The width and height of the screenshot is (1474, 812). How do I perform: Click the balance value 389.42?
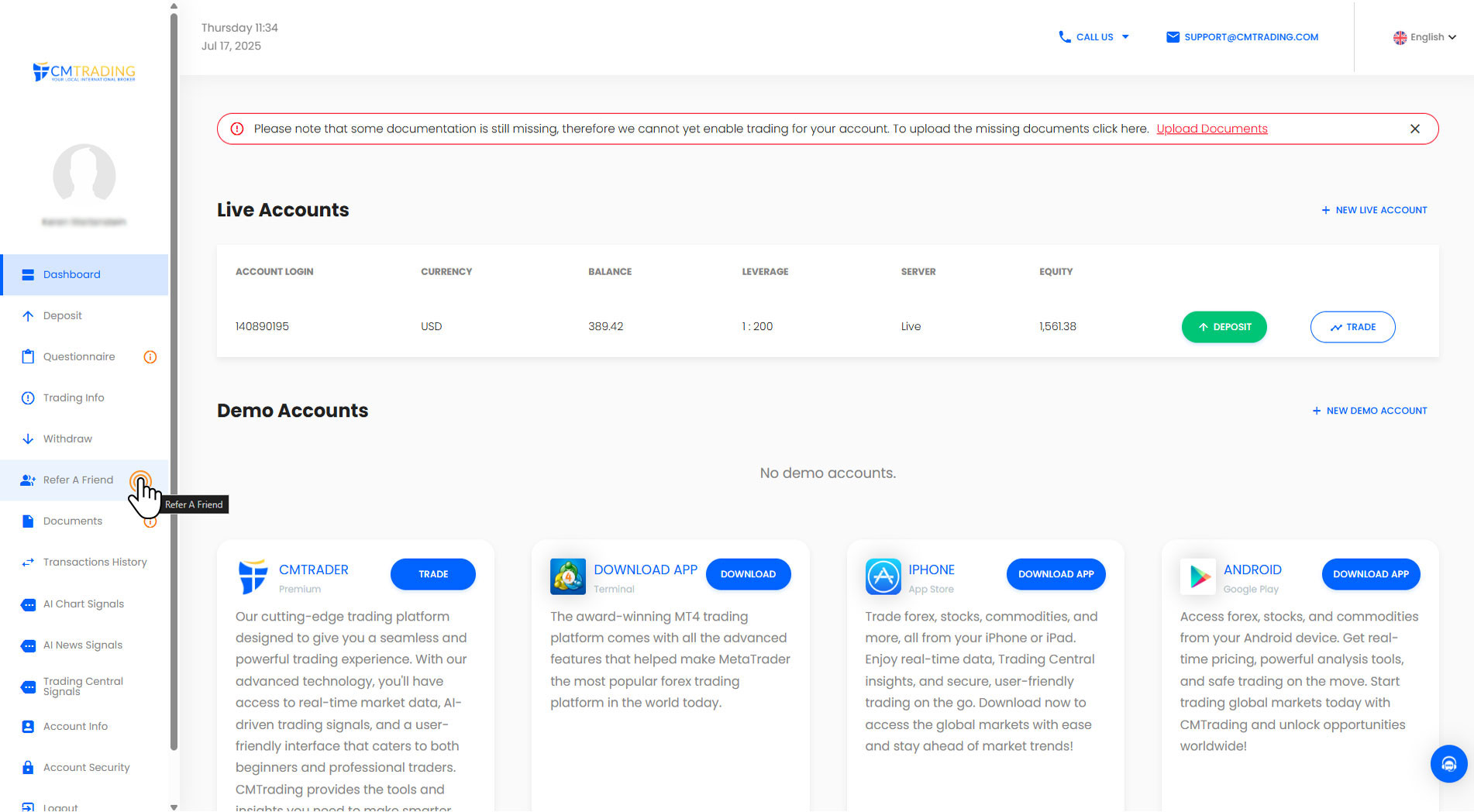click(x=605, y=327)
